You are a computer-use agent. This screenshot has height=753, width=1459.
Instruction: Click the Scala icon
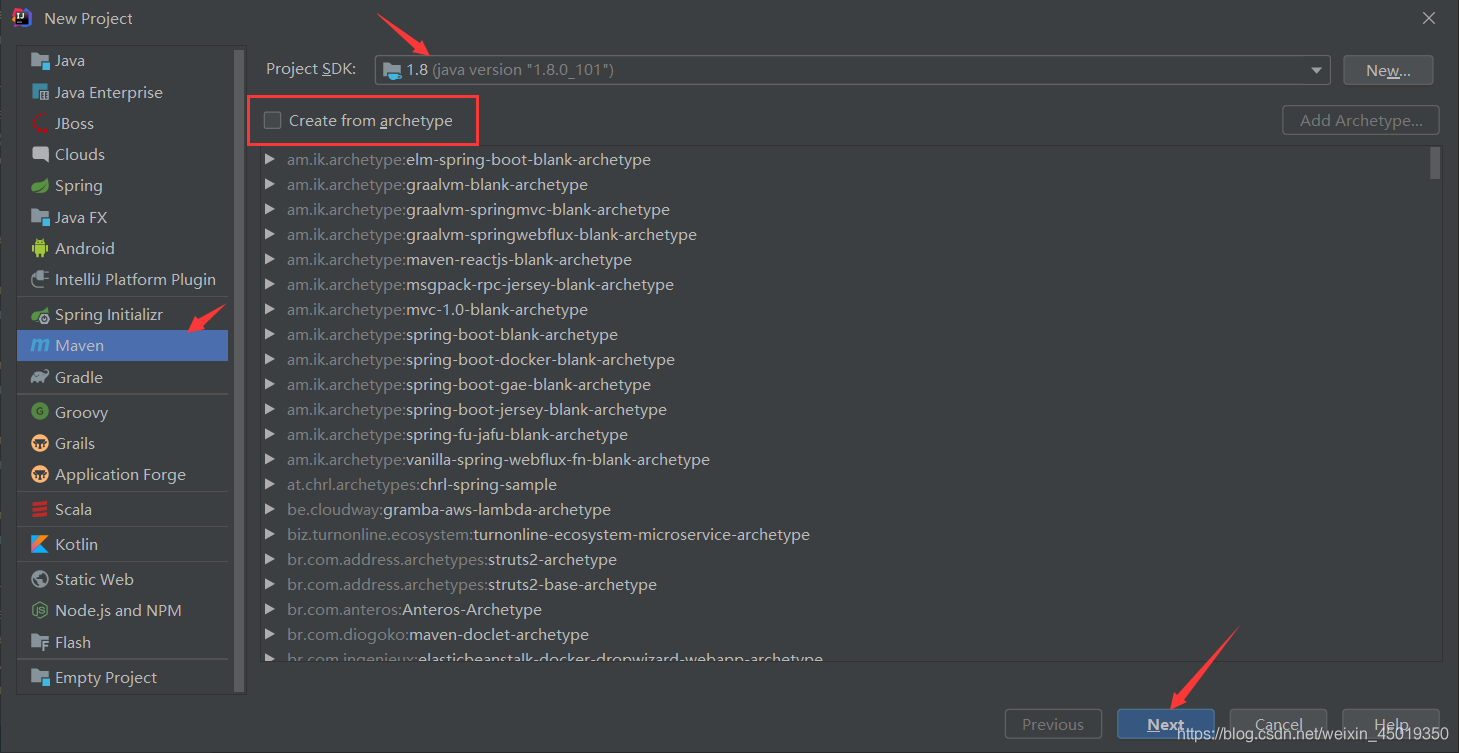coord(40,509)
